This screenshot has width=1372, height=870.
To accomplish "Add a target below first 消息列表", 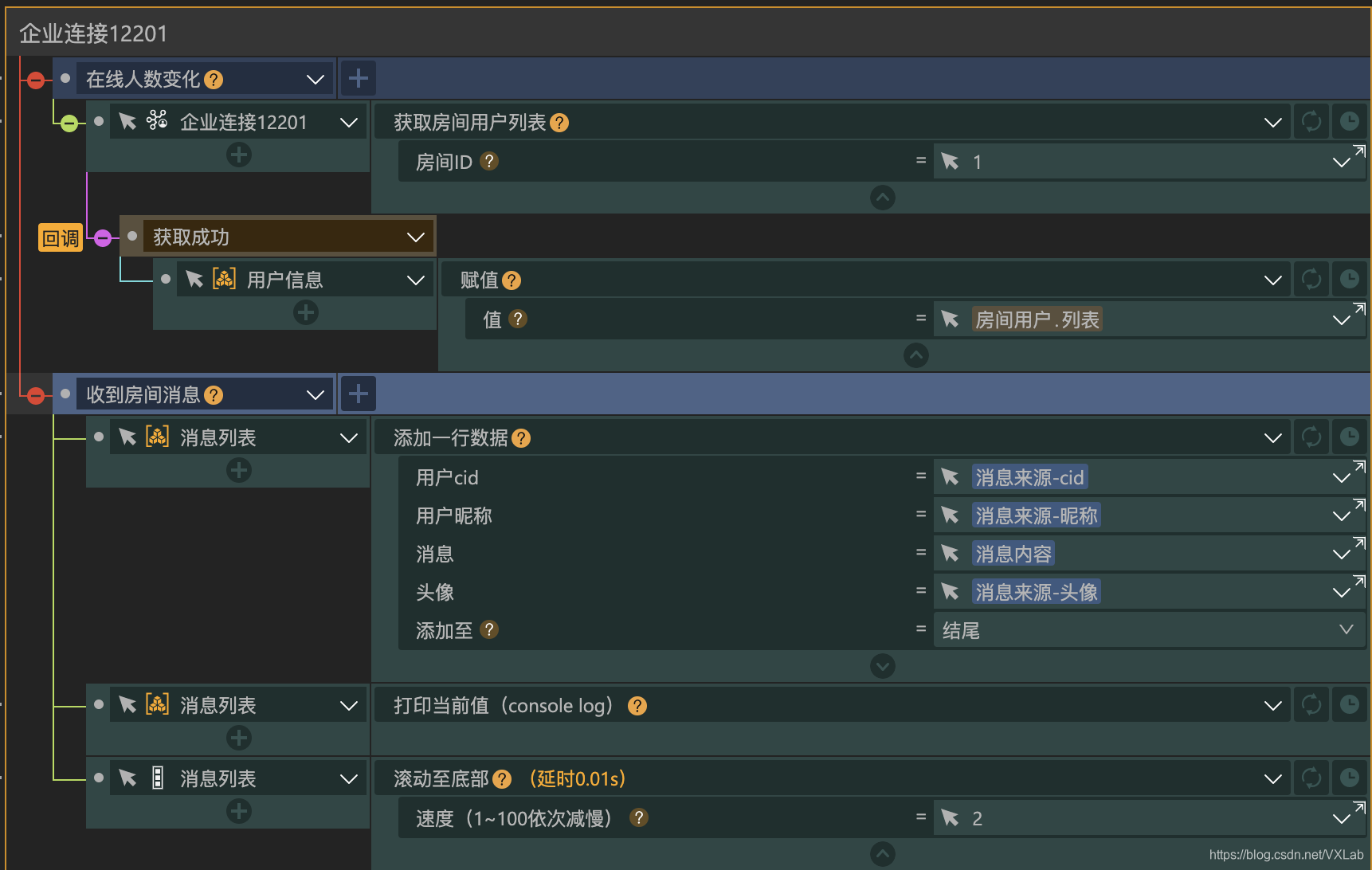I will [239, 470].
